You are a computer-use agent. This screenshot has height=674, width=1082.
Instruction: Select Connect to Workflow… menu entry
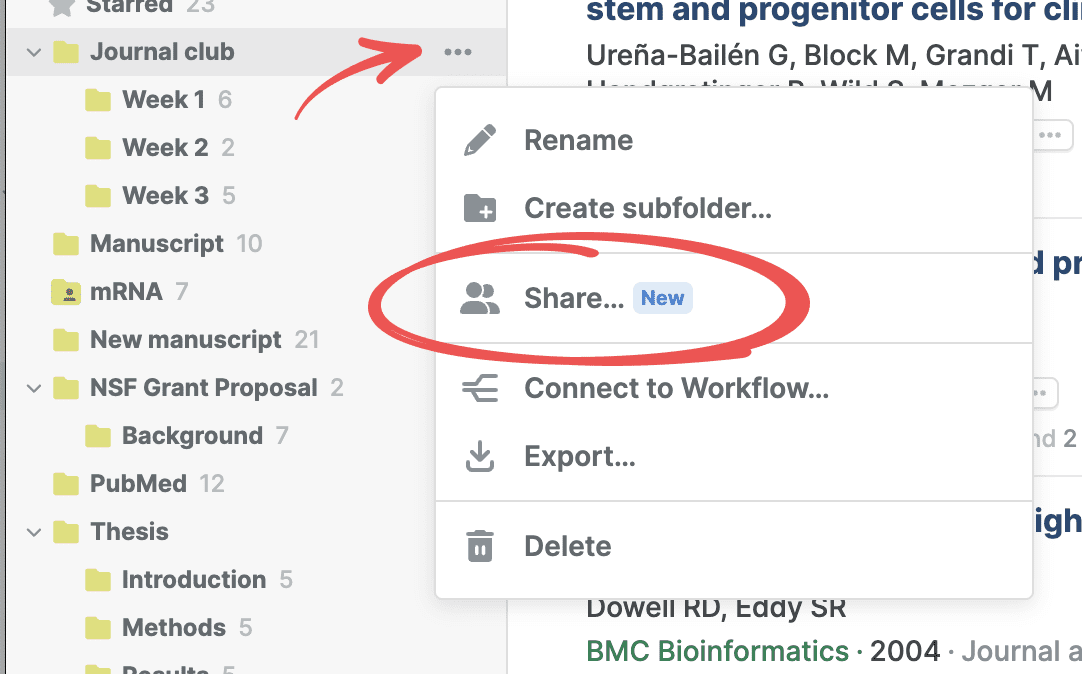pyautogui.click(x=676, y=388)
